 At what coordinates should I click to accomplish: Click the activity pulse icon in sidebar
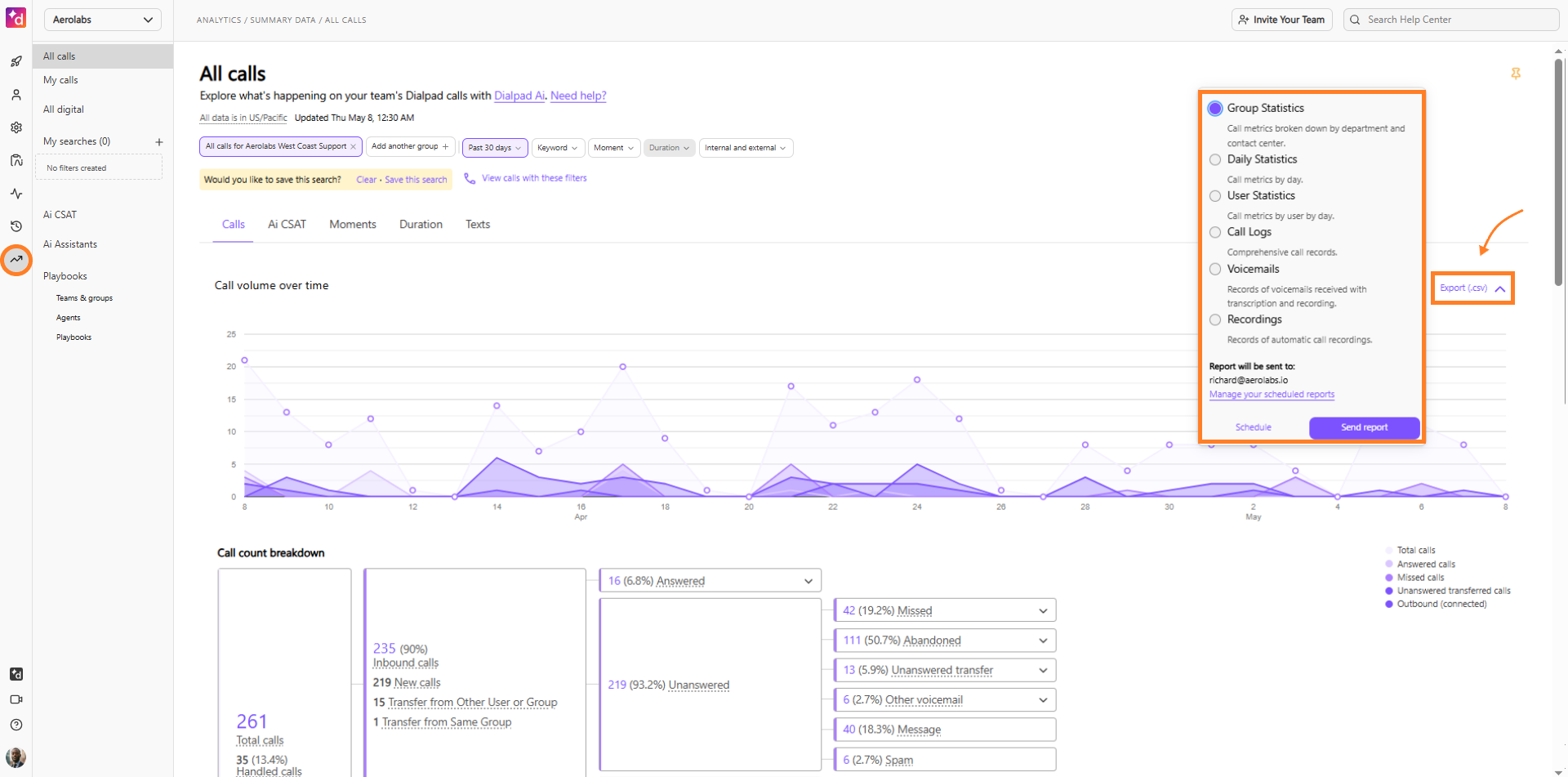click(16, 194)
